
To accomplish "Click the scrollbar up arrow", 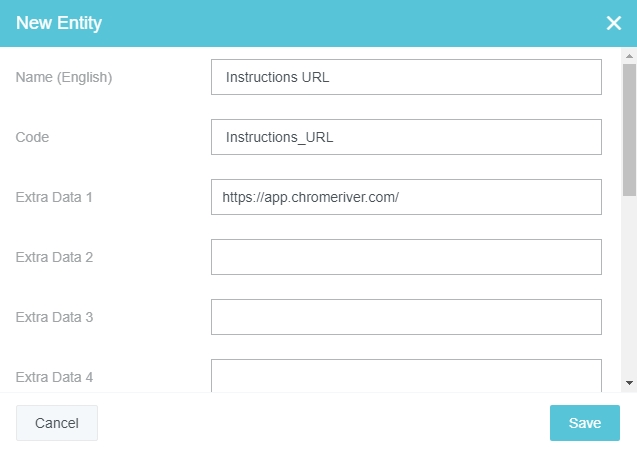I will pyautogui.click(x=629, y=57).
